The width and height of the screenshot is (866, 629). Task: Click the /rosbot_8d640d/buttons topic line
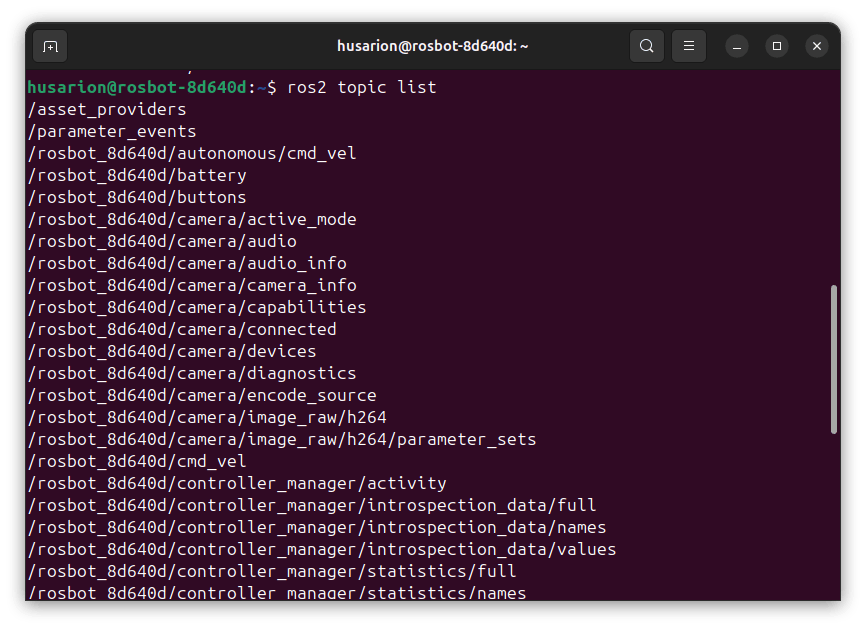pyautogui.click(x=137, y=198)
